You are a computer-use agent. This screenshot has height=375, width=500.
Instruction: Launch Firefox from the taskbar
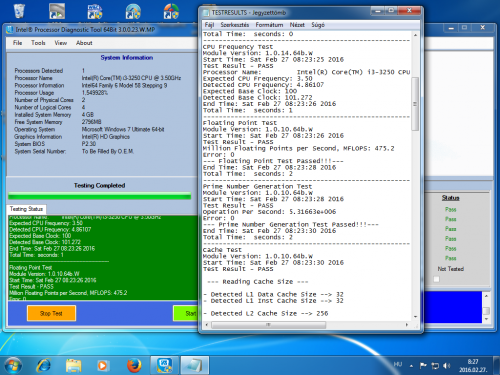coord(134,366)
